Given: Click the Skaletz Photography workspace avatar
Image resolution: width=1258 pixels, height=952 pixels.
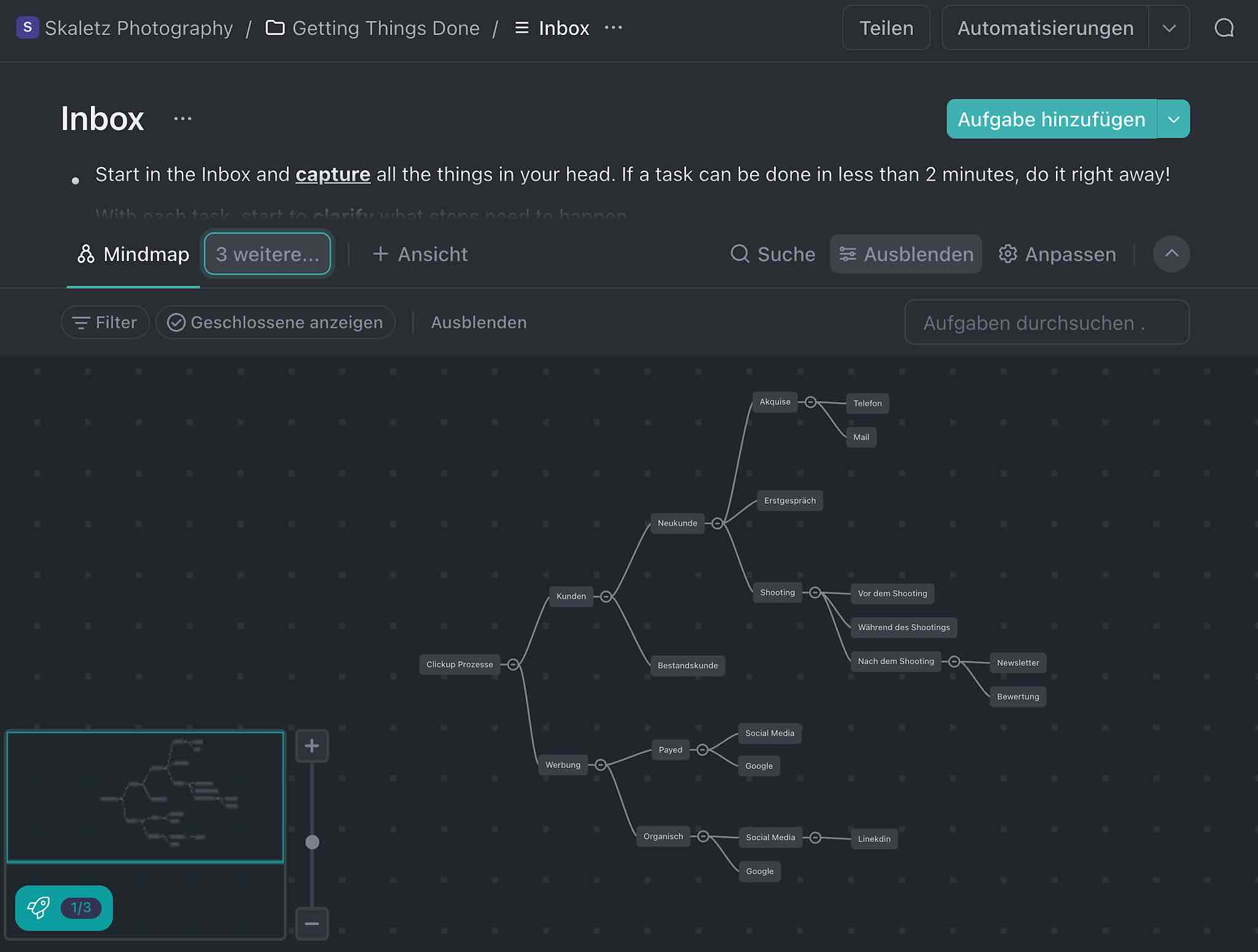Looking at the screenshot, I should (x=27, y=28).
